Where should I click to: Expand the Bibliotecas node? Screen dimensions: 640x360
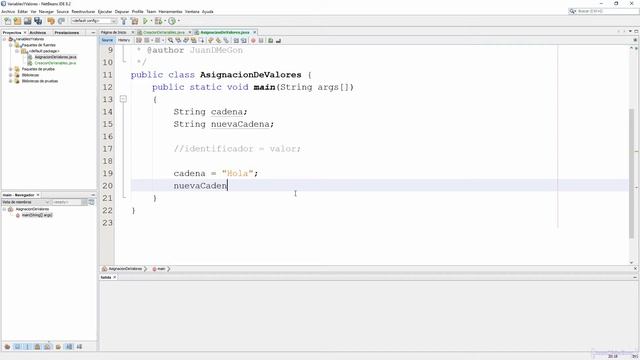click(x=11, y=75)
